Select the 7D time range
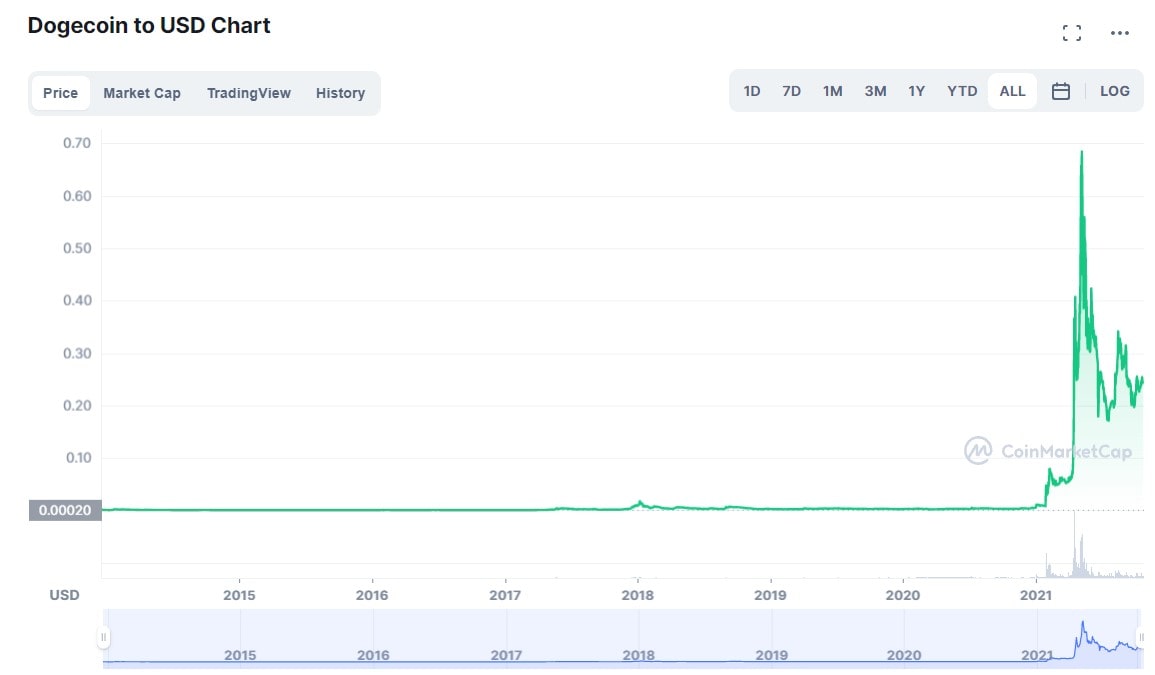1155x675 pixels. [x=791, y=91]
